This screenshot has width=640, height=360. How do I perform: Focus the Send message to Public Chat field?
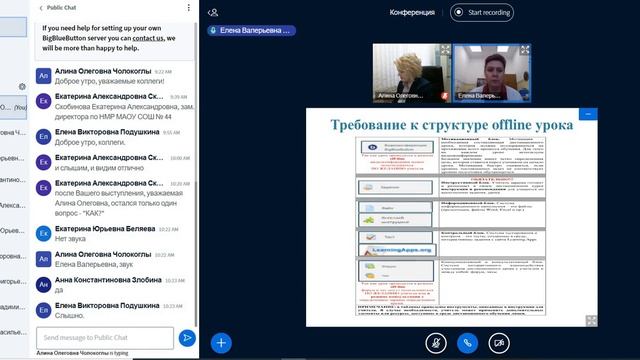tap(105, 338)
